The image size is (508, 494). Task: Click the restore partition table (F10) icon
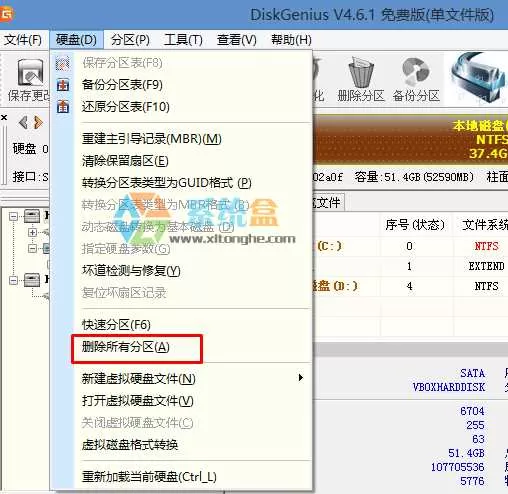63,107
